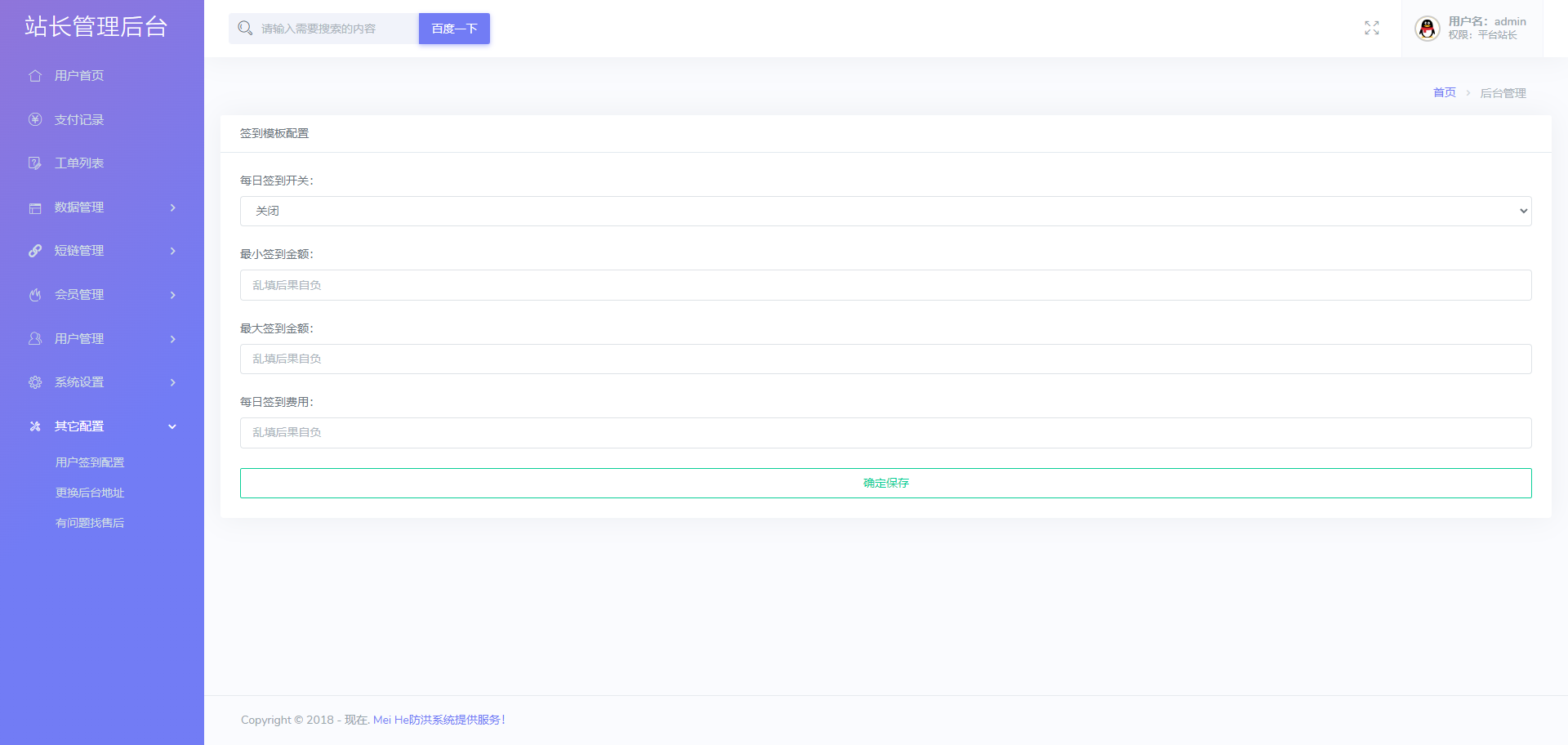Click the gear icon beside 系统设置
1568x745 pixels.
[35, 382]
